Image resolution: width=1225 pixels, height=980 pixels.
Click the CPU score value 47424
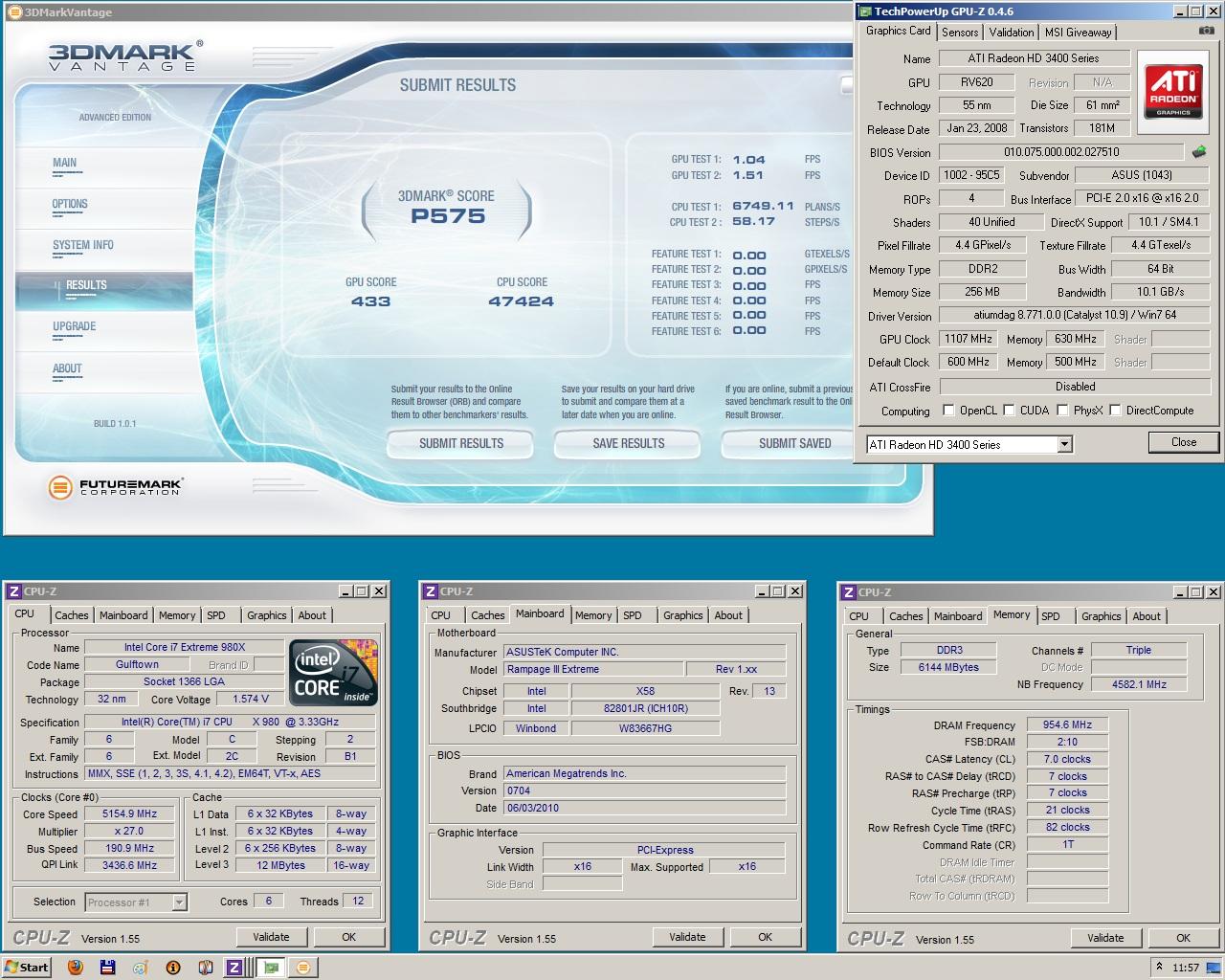coord(522,301)
